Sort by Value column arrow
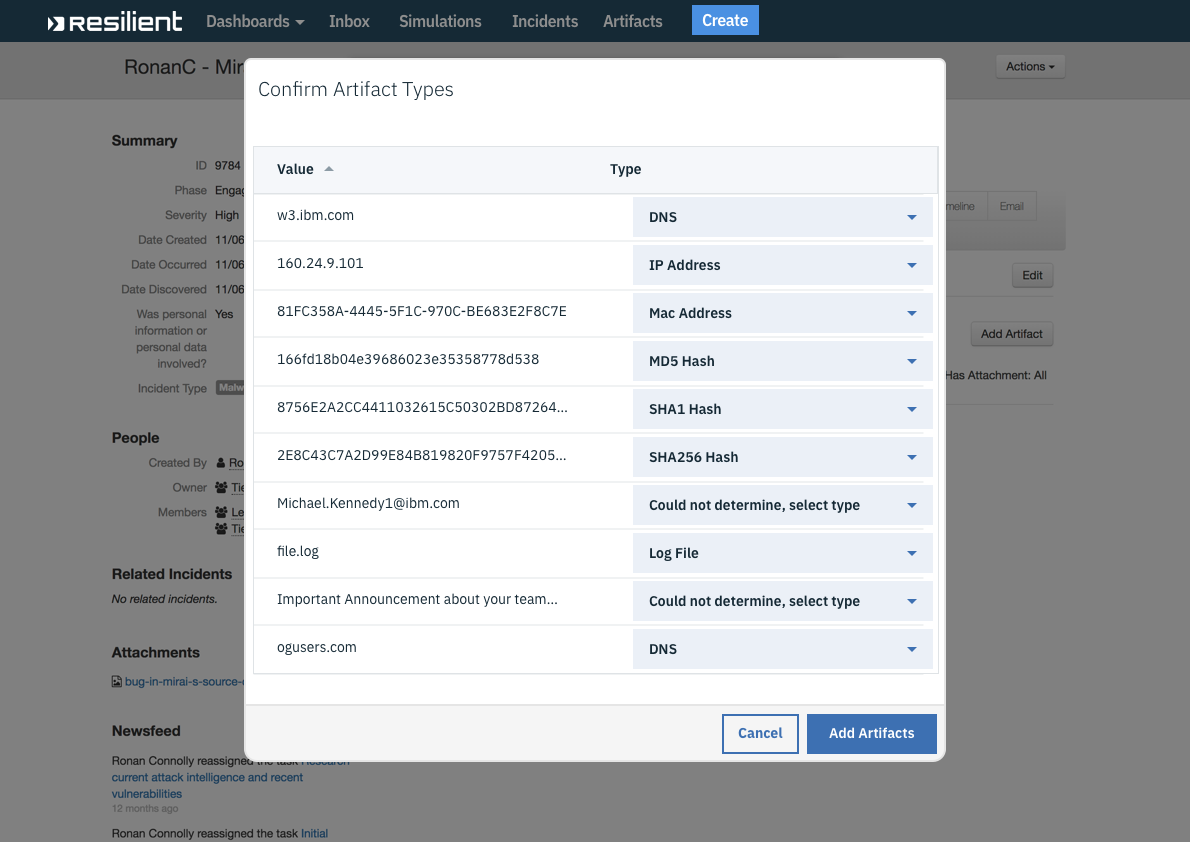This screenshot has height=842, width=1190. (x=329, y=169)
